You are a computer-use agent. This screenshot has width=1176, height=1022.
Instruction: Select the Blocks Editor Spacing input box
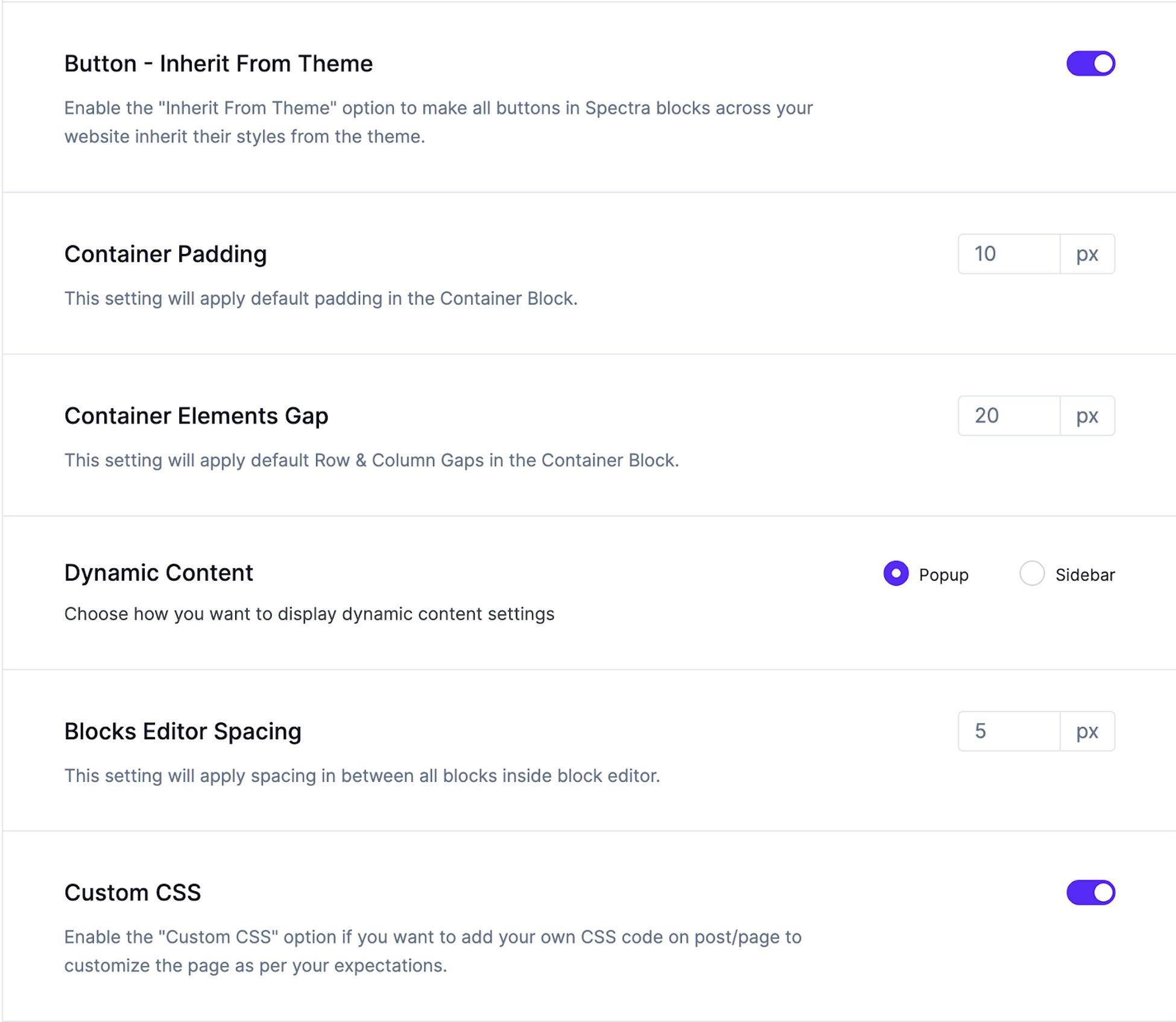(1007, 731)
